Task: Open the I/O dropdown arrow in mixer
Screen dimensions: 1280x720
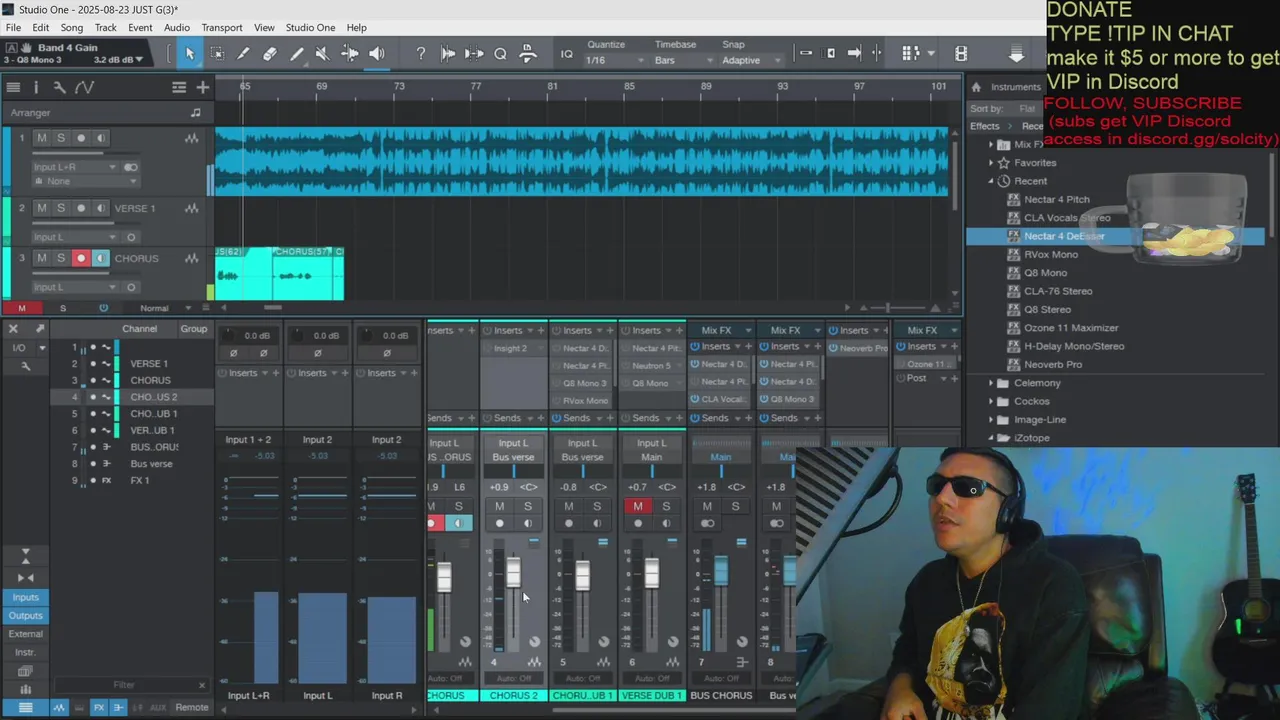Action: tap(42, 348)
